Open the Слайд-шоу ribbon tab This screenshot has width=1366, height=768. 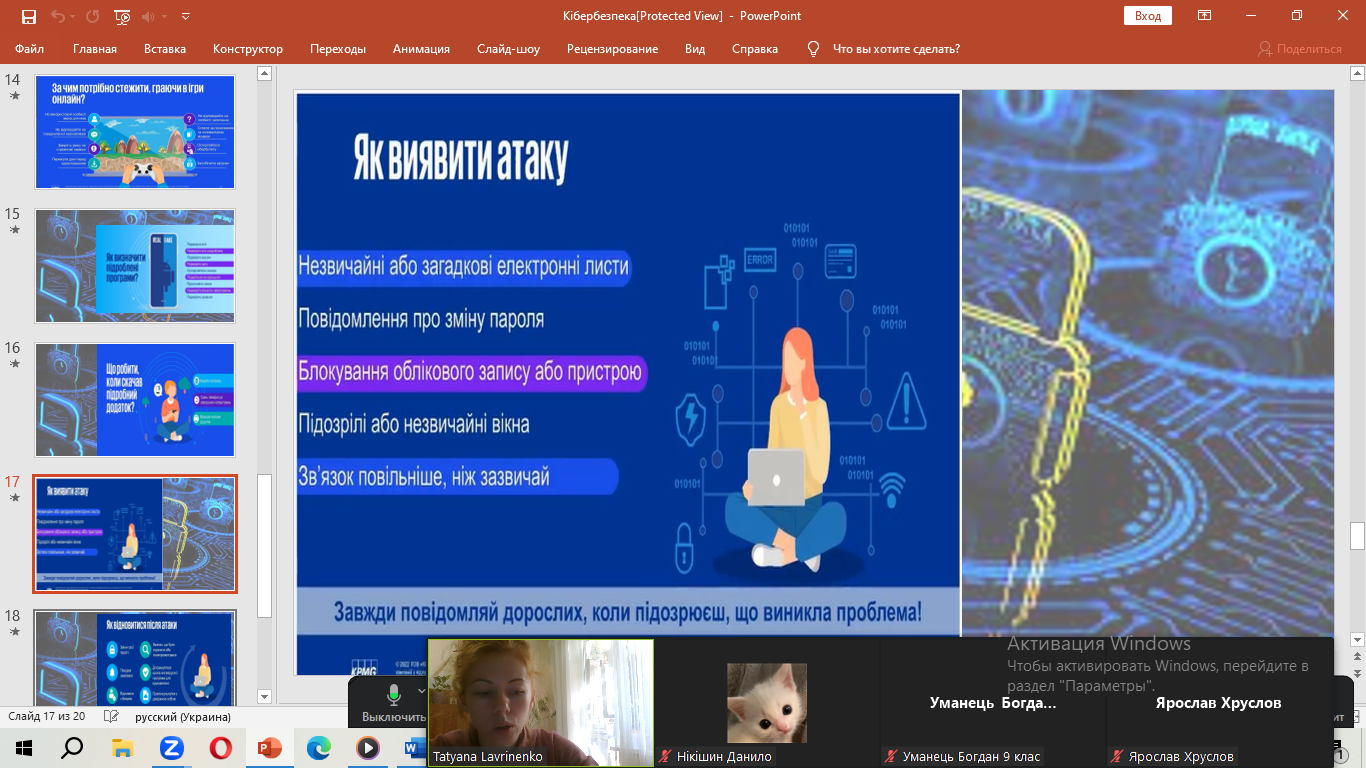508,49
